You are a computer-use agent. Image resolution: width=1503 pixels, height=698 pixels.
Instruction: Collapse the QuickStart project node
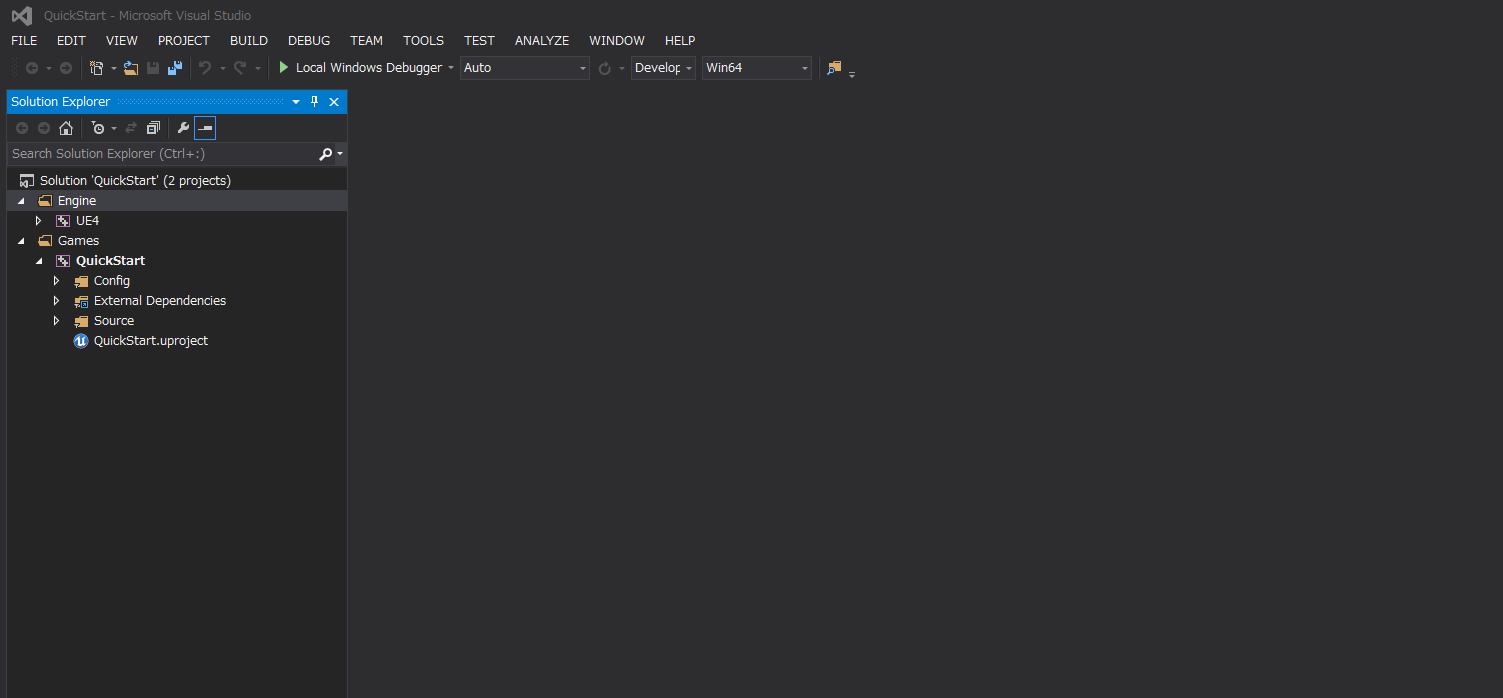(39, 261)
